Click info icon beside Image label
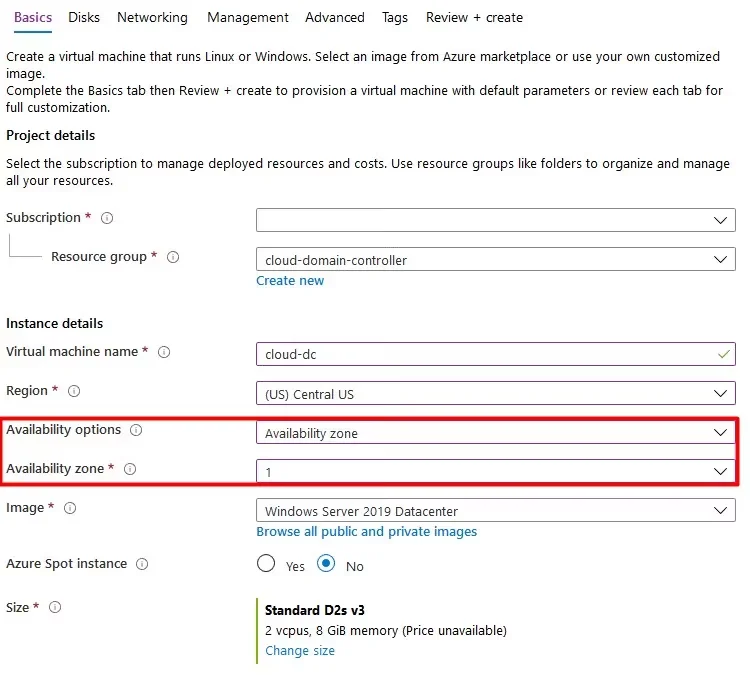 point(70,508)
